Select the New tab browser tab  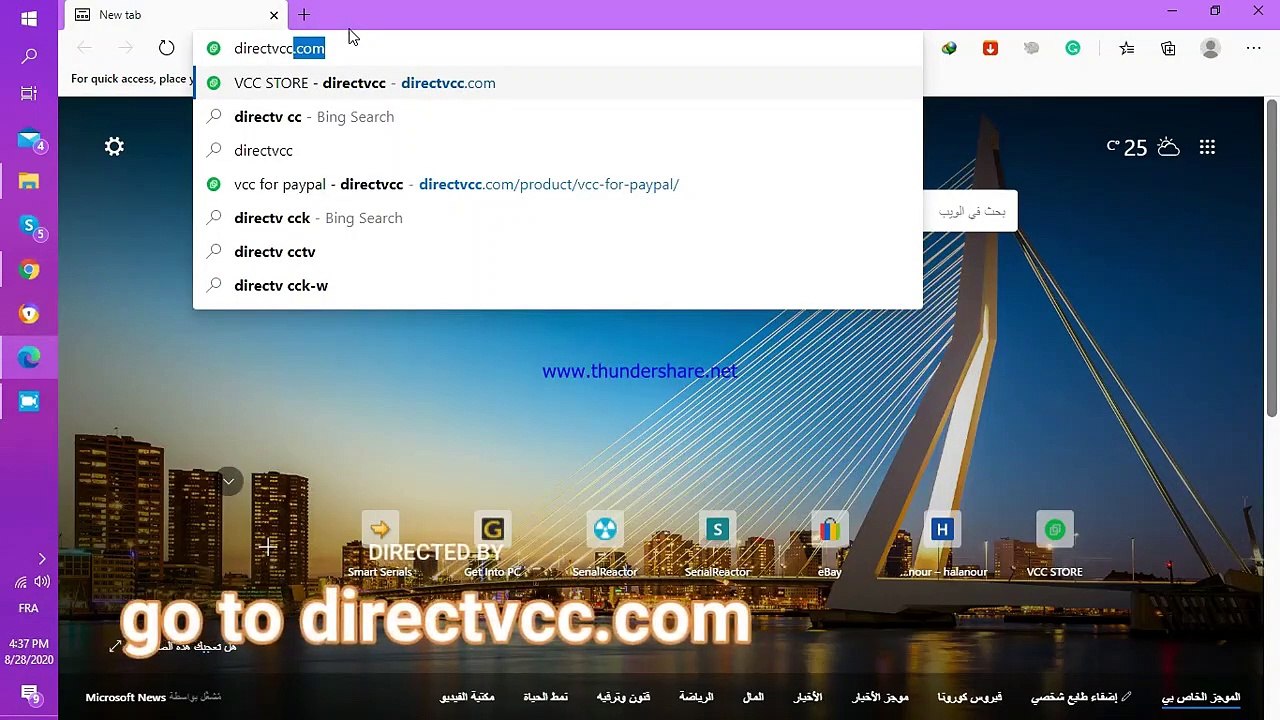point(176,15)
